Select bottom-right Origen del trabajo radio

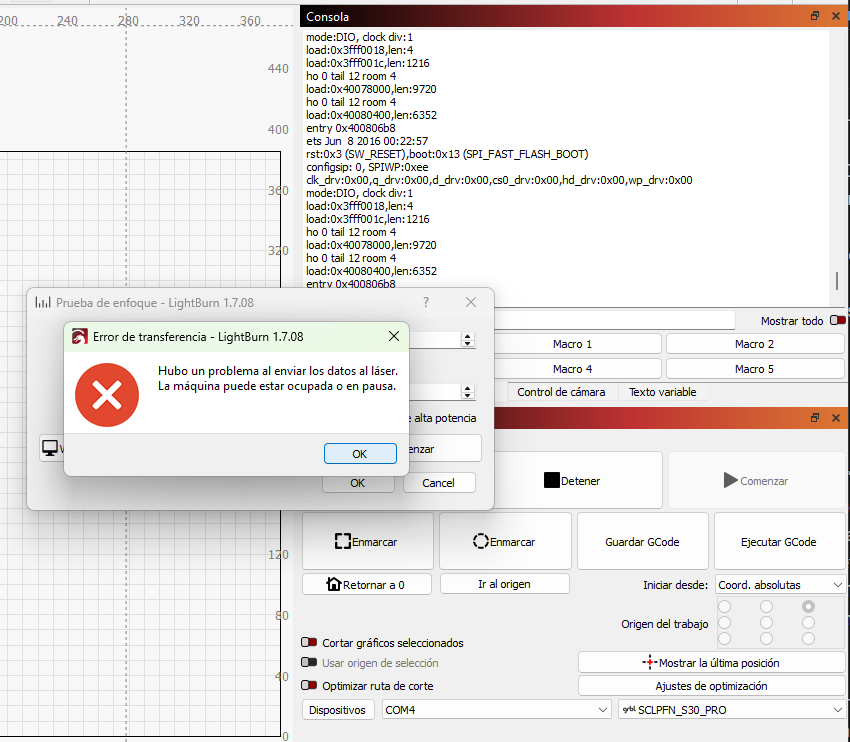(x=808, y=638)
